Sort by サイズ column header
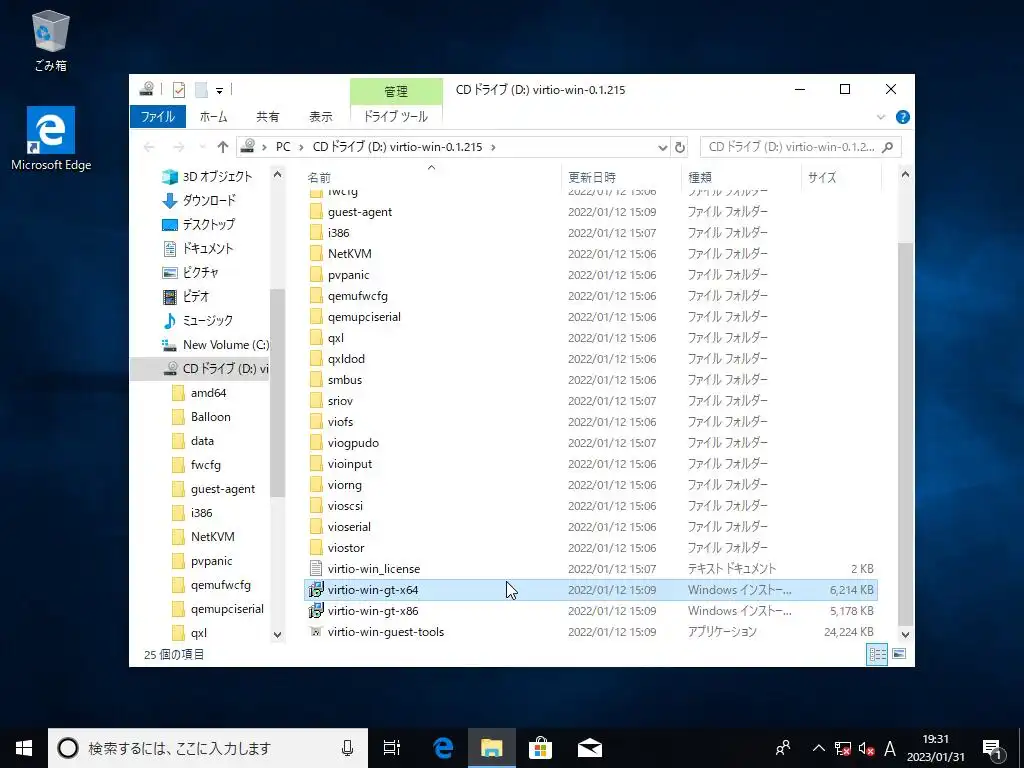The height and width of the screenshot is (768, 1024). 841,177
